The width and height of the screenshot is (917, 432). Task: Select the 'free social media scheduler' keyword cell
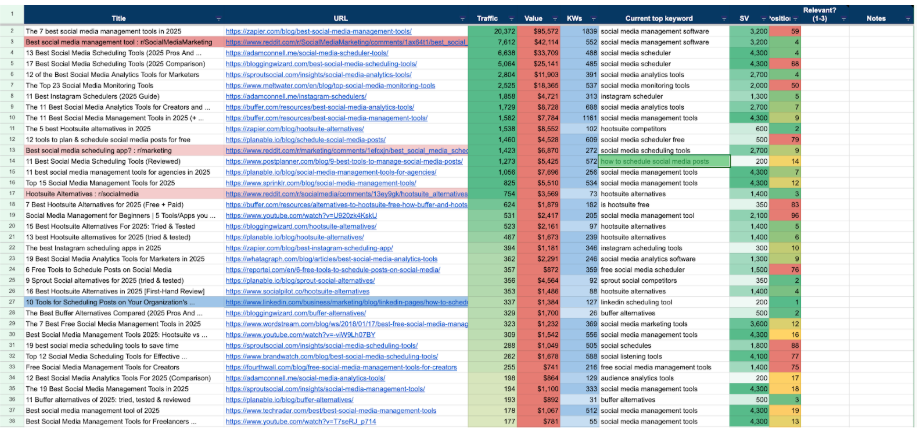(x=664, y=270)
